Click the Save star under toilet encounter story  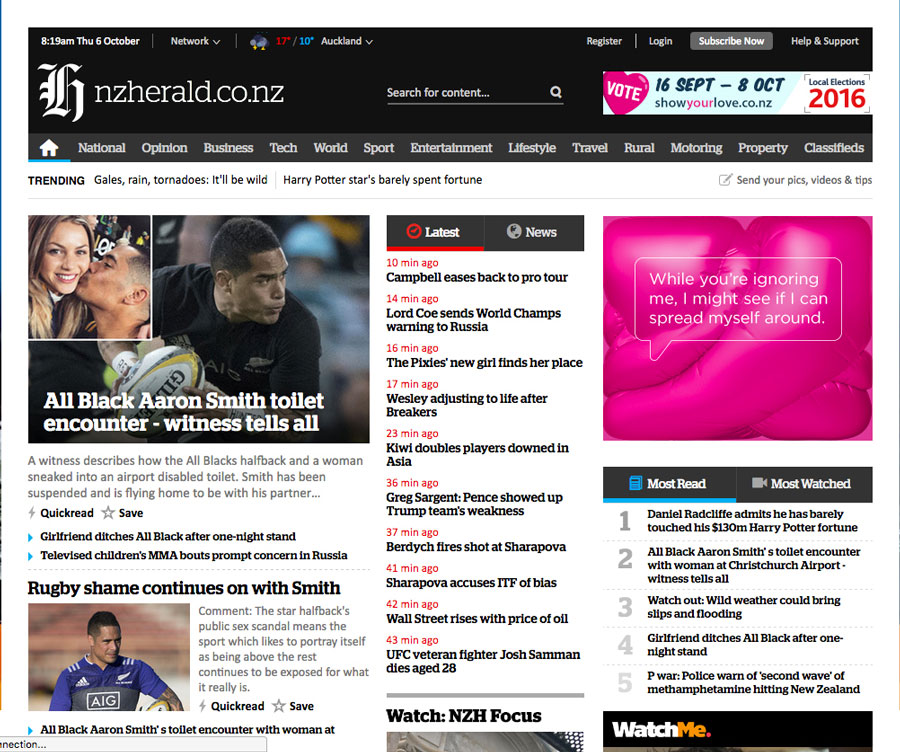click(108, 513)
